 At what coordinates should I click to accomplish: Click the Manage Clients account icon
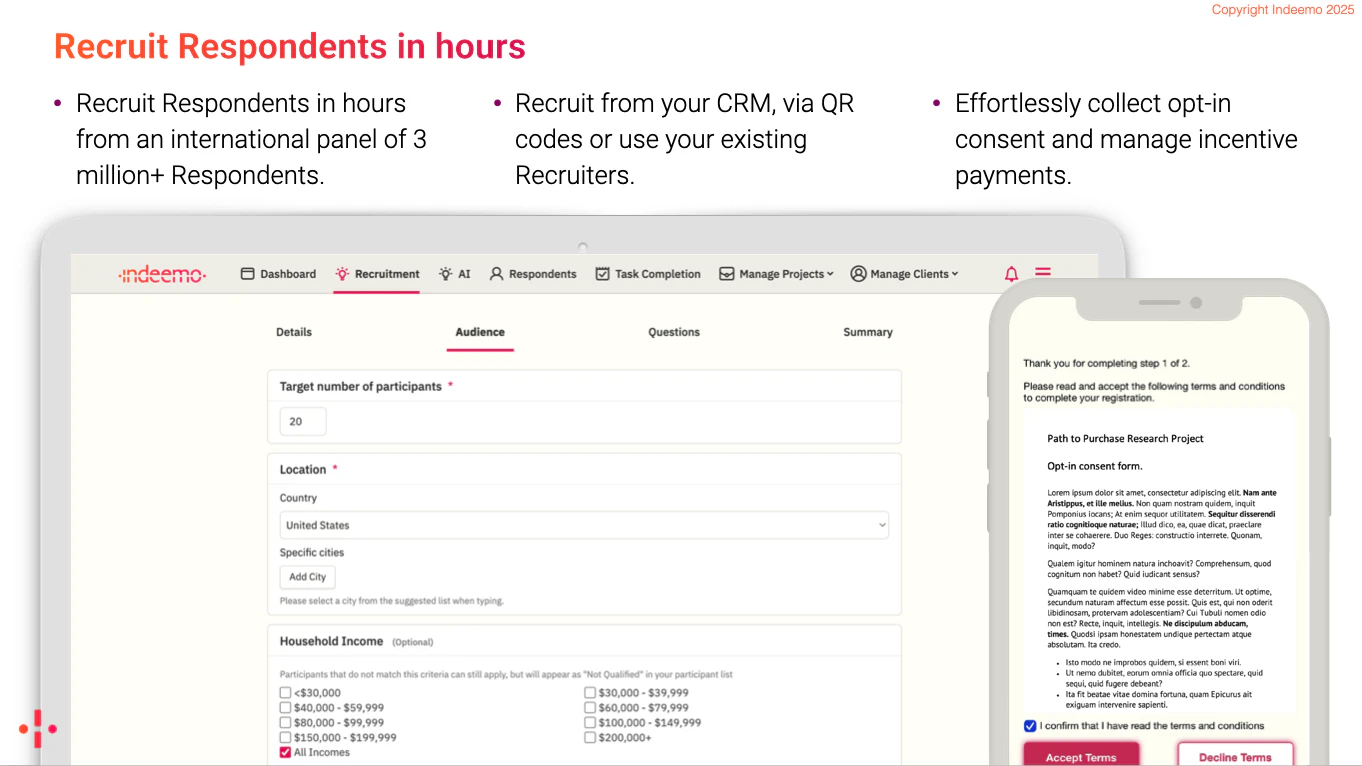coord(858,273)
